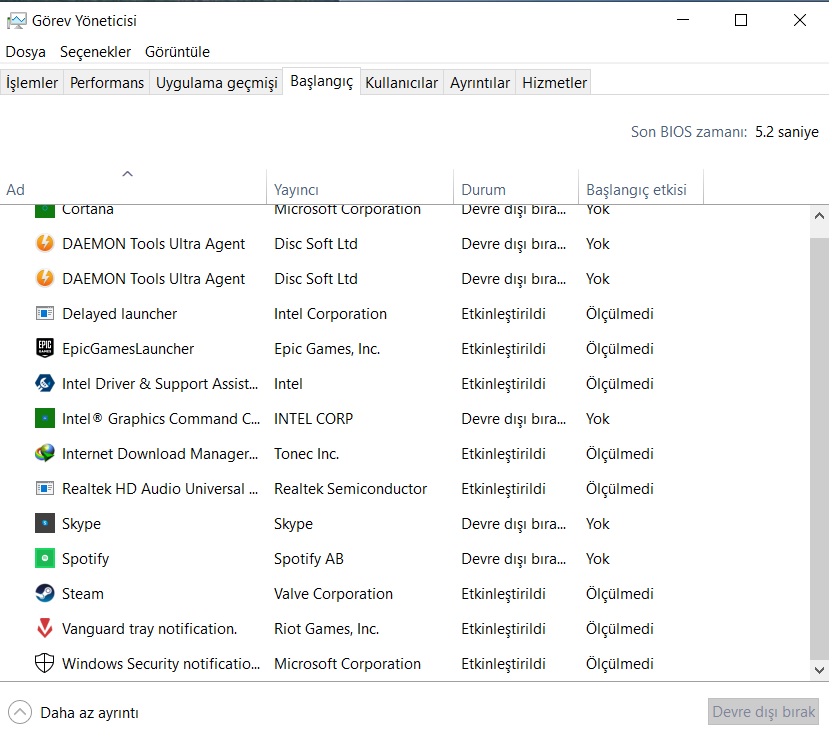Select the Intel Driver & Support Assist... name

coord(160,384)
